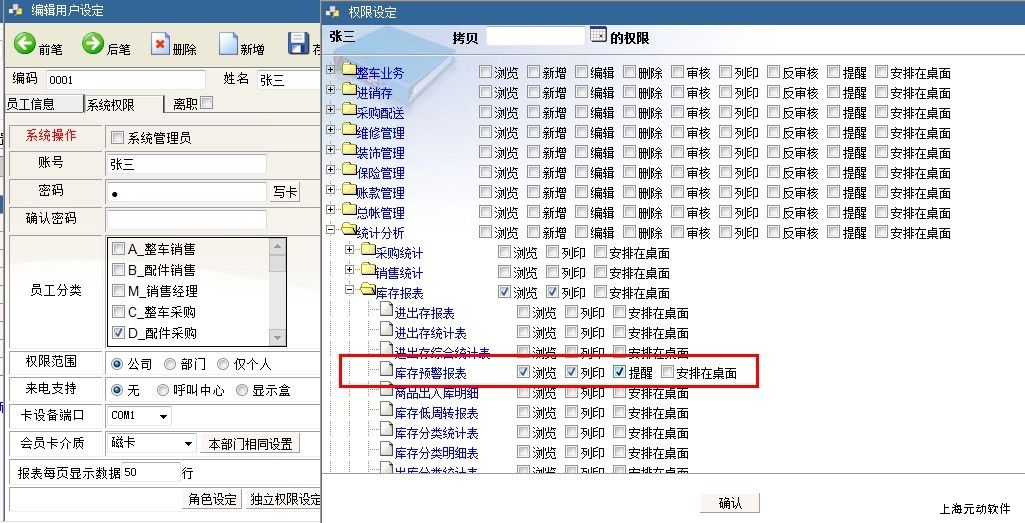Image resolution: width=1025 pixels, height=523 pixels.
Task: Uncheck 提醒 for 库存预警报表
Action: coord(619,372)
